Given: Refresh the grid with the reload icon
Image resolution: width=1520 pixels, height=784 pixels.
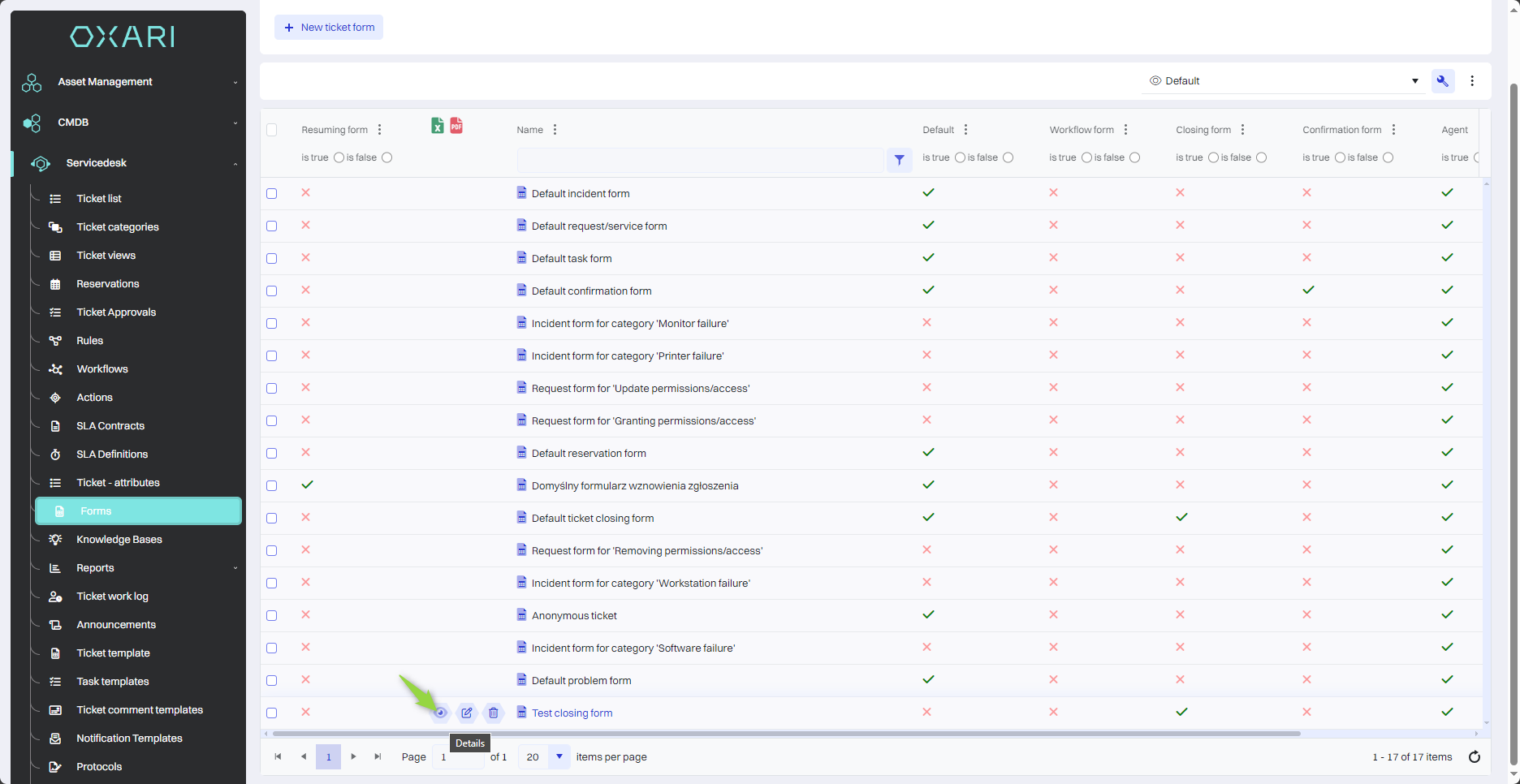Looking at the screenshot, I should [1474, 757].
